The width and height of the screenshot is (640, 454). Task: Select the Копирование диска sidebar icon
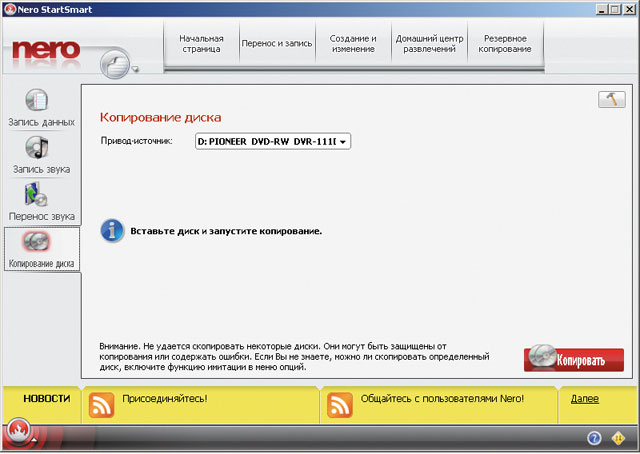pyautogui.click(x=36, y=241)
